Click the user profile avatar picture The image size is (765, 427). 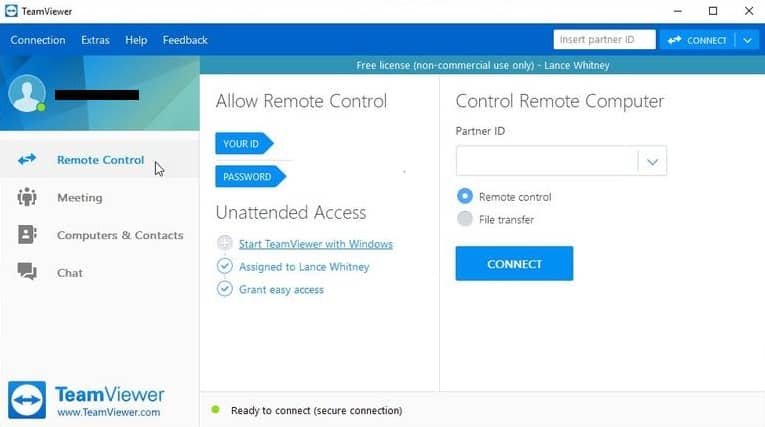[27, 94]
